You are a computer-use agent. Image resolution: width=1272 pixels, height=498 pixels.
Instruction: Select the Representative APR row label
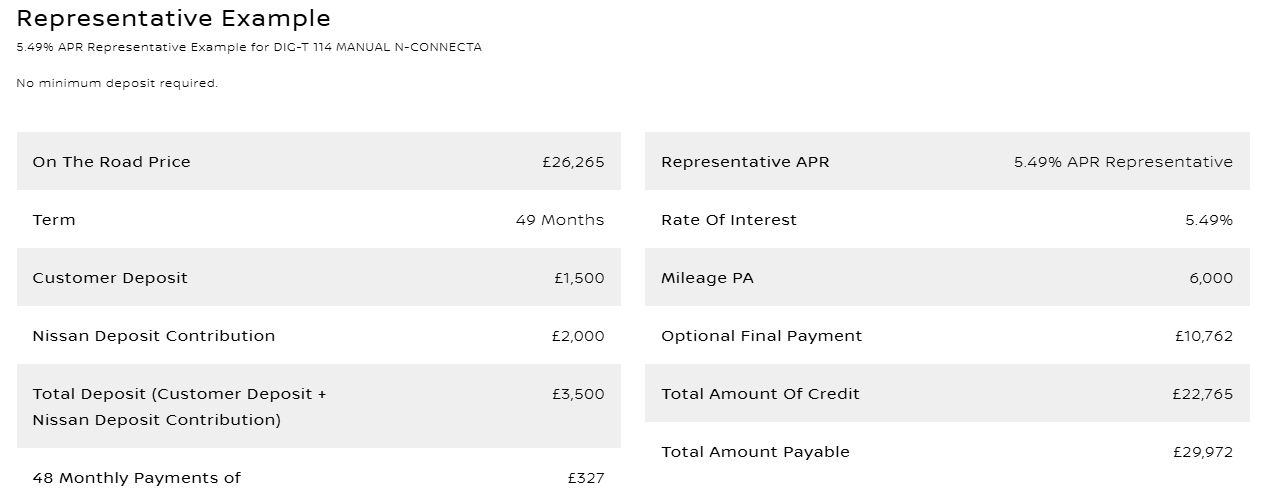[x=745, y=162]
